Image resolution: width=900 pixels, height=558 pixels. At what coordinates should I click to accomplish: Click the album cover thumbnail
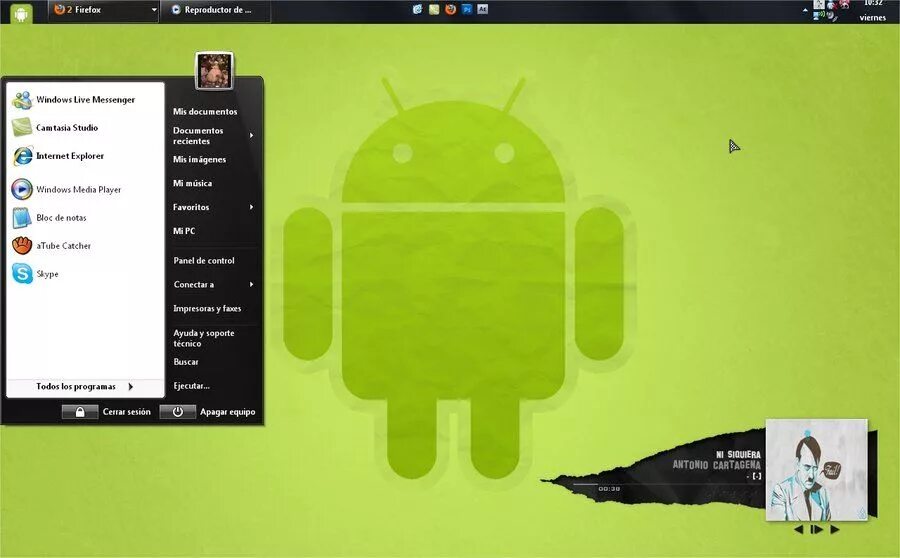pos(817,470)
